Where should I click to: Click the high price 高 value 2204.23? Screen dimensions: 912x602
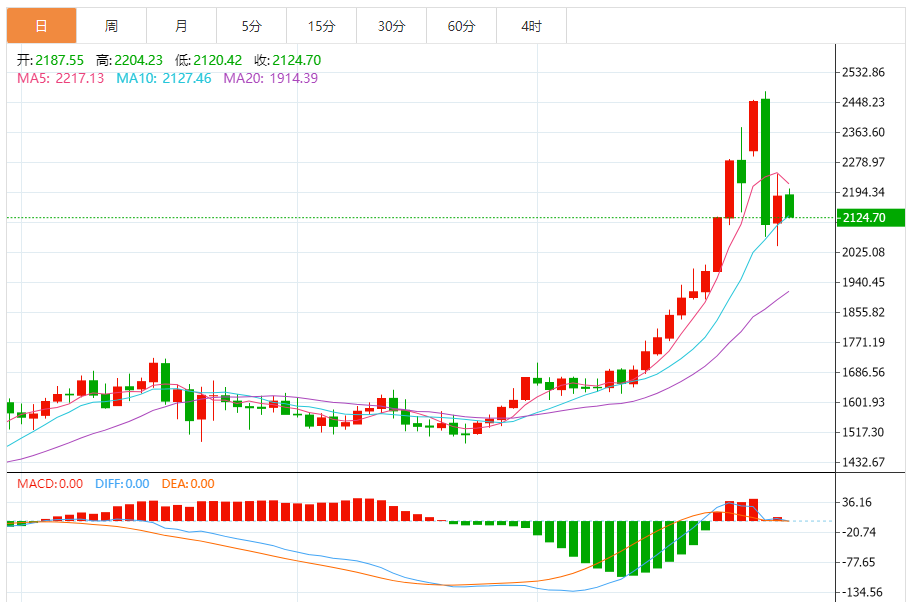click(x=137, y=61)
